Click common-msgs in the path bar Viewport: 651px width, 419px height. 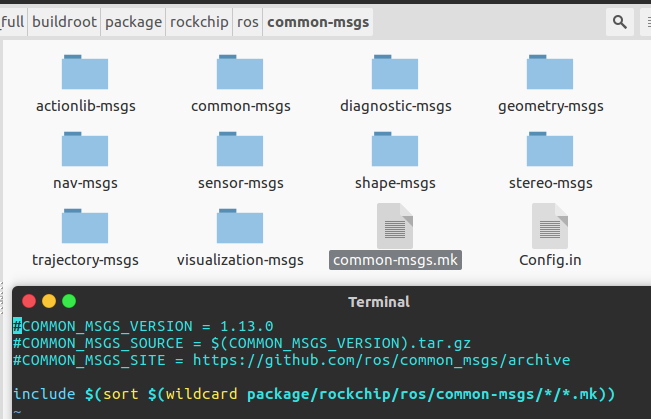pyautogui.click(x=318, y=22)
